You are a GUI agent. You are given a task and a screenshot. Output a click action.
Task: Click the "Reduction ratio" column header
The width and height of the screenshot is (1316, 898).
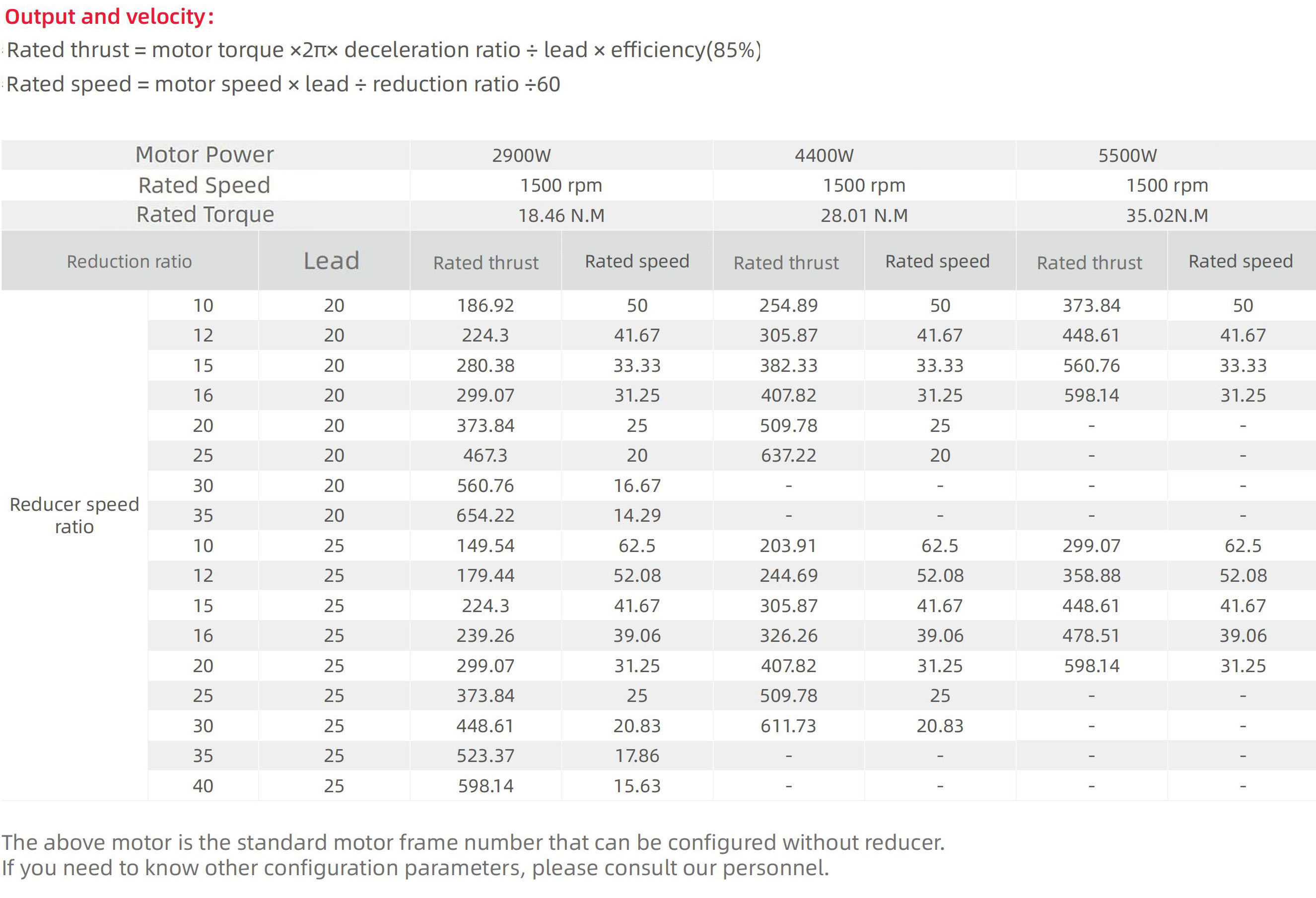pos(129,262)
